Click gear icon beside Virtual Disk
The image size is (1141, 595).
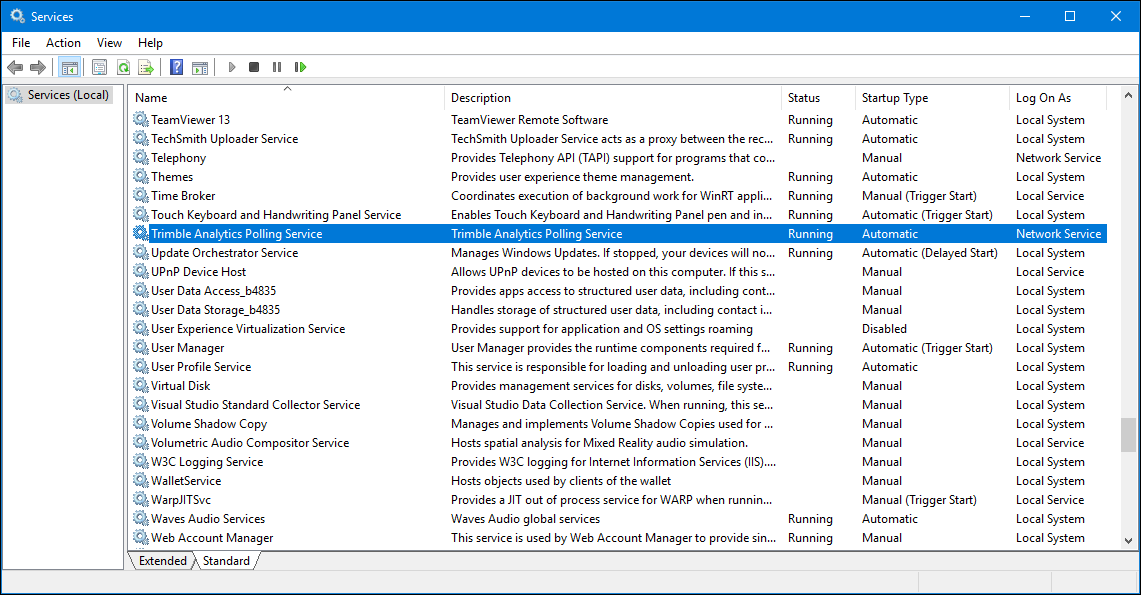pos(140,384)
